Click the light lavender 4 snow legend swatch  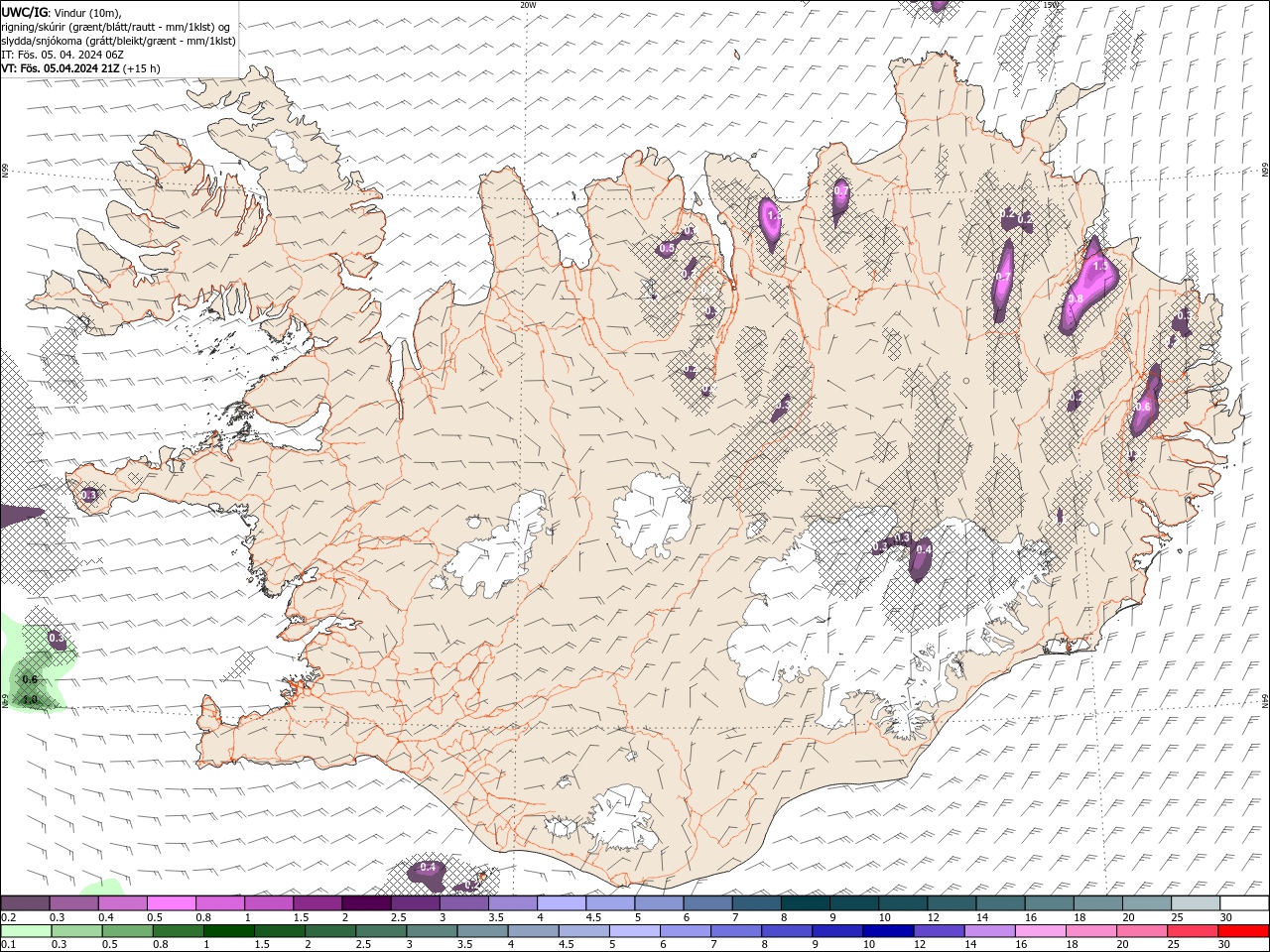pos(562,903)
